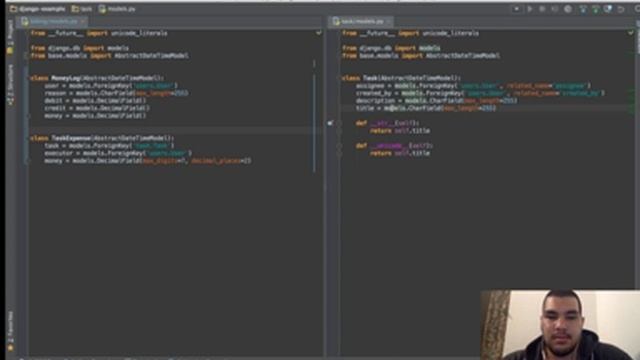
Task: Select models.py breadcrumb in navigation bar
Action: 117,9
